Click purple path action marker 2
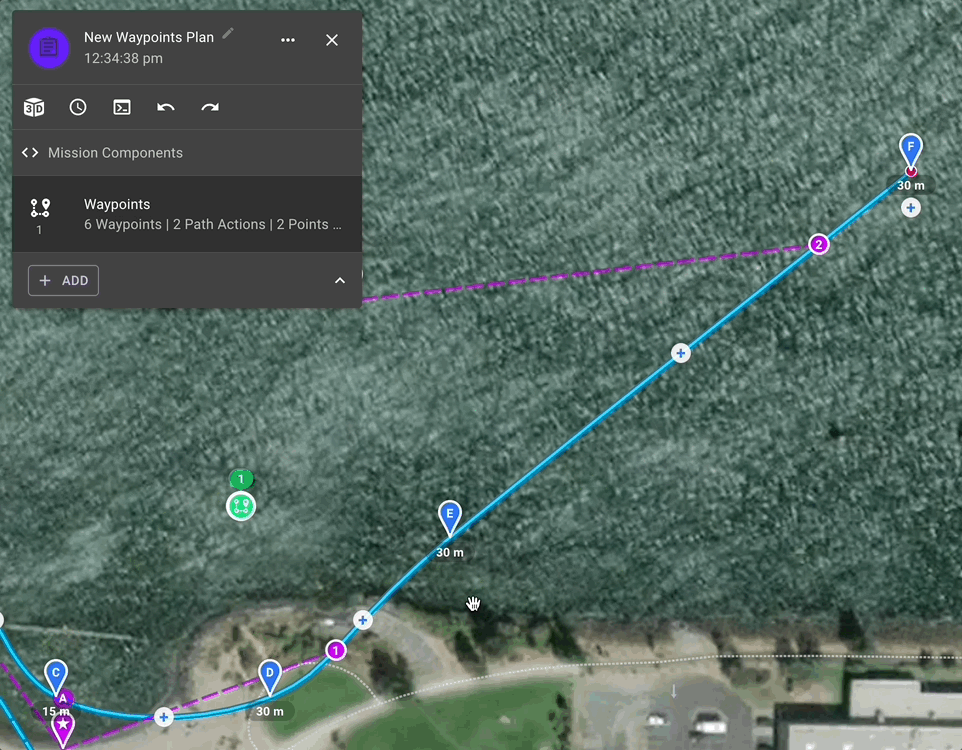This screenshot has width=962, height=750. 818,244
